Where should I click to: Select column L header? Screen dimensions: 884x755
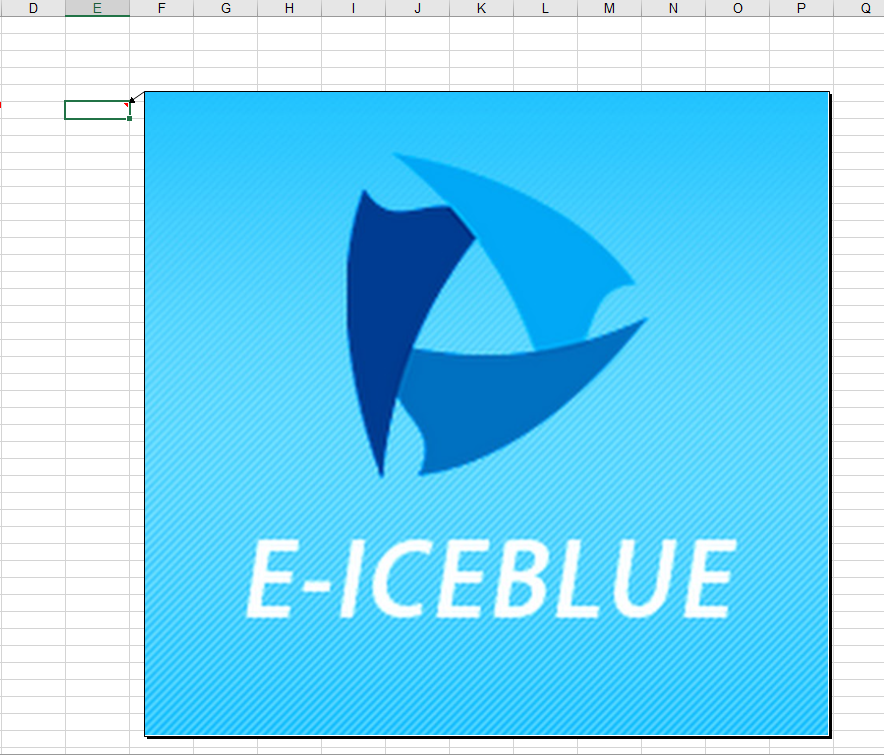[x=546, y=8]
